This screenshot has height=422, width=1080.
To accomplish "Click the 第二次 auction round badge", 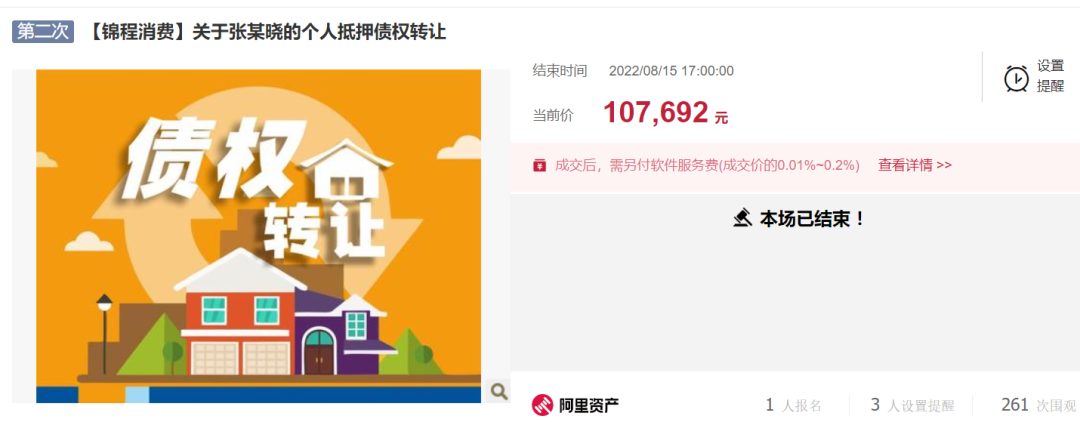I will [x=43, y=32].
